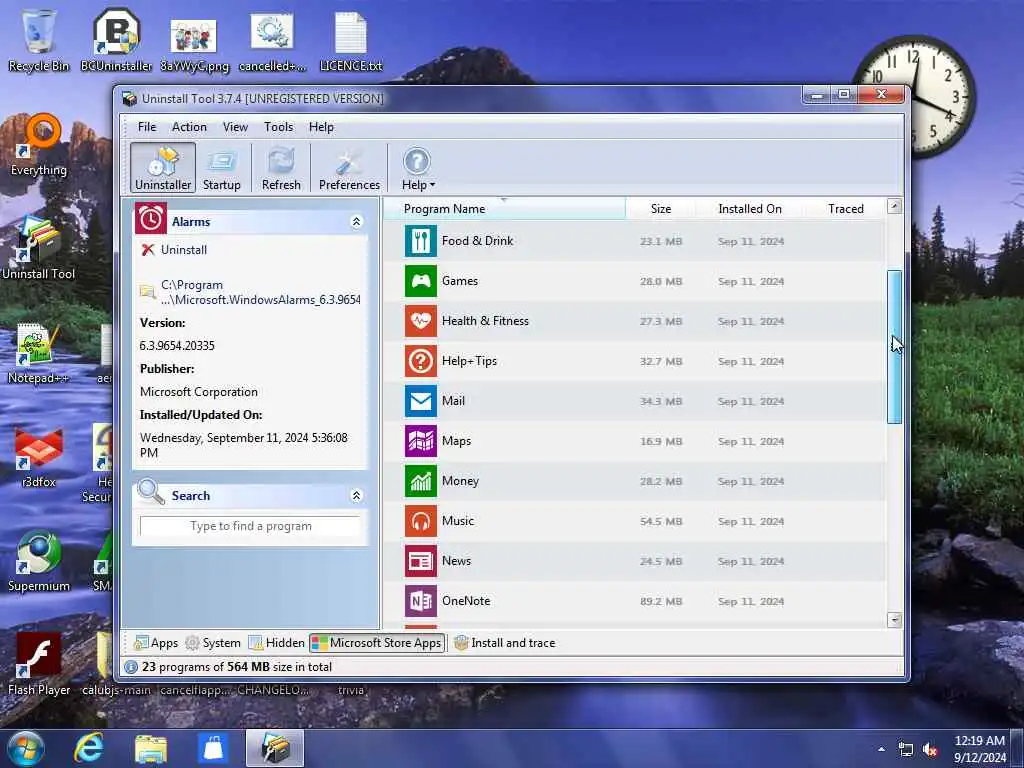Click the Search magnifier icon
The height and width of the screenshot is (768, 1024).
tap(151, 492)
